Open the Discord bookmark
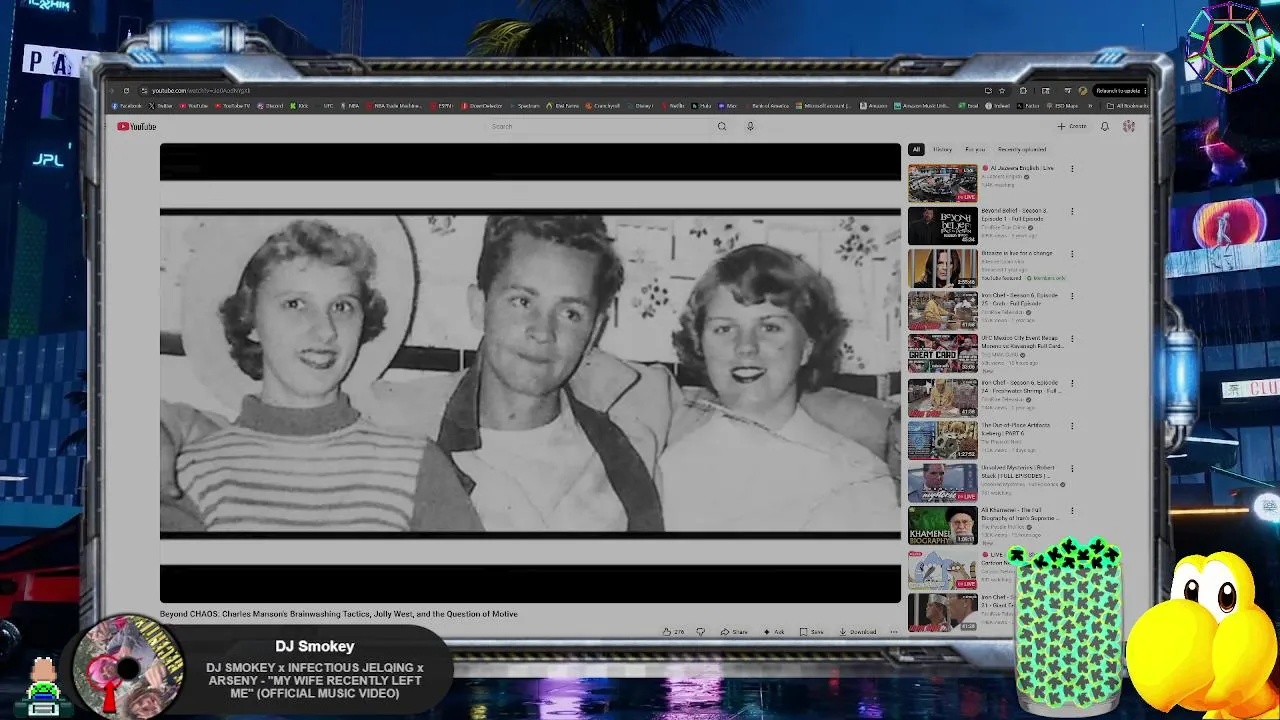Viewport: 1280px width, 720px height. coord(270,106)
